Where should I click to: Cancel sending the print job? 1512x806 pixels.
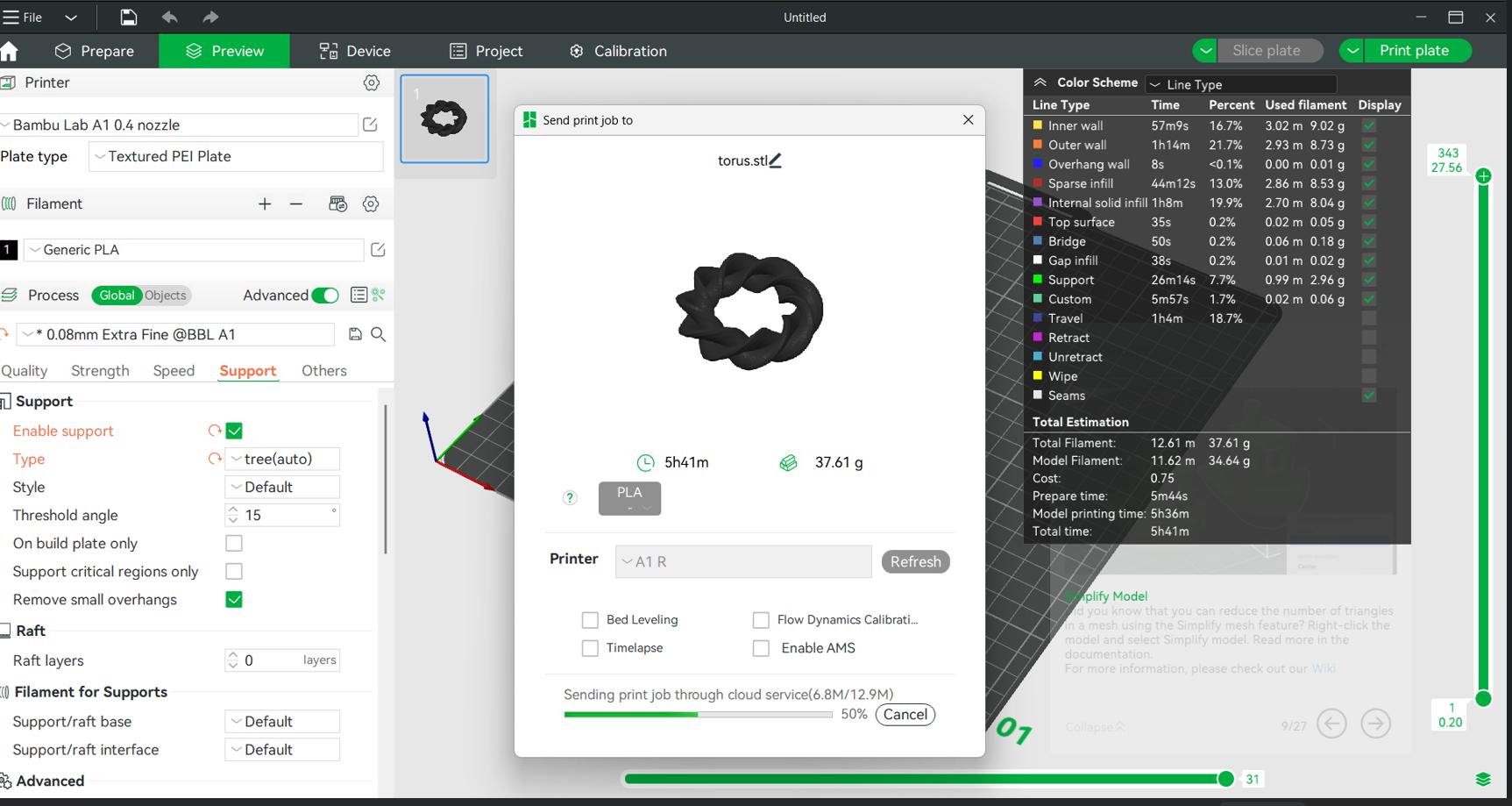pos(905,714)
